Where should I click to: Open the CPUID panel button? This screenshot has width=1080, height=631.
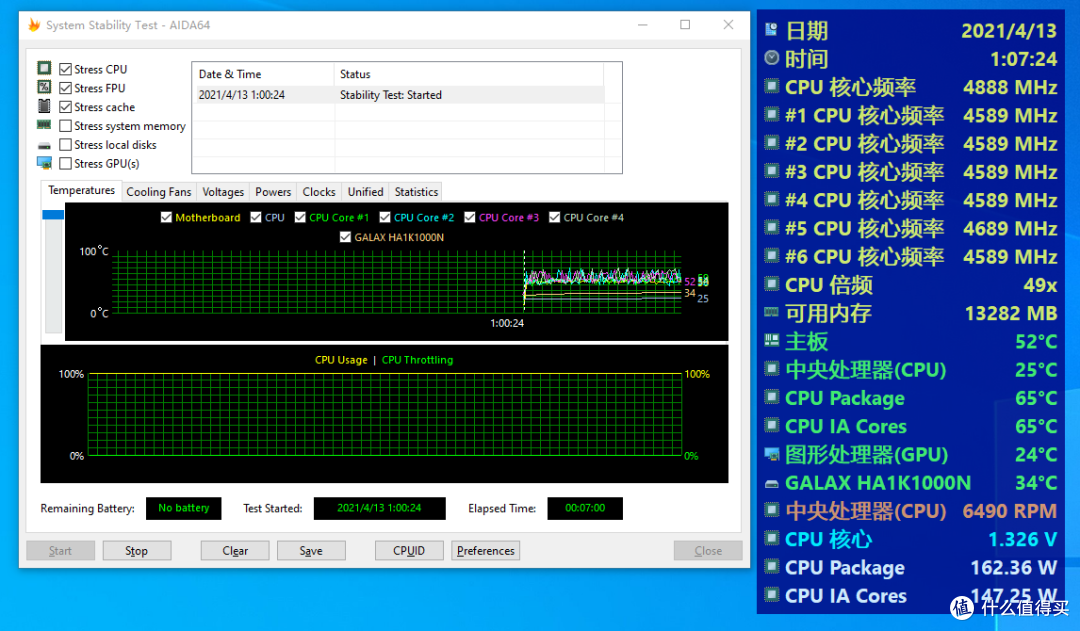(x=409, y=550)
